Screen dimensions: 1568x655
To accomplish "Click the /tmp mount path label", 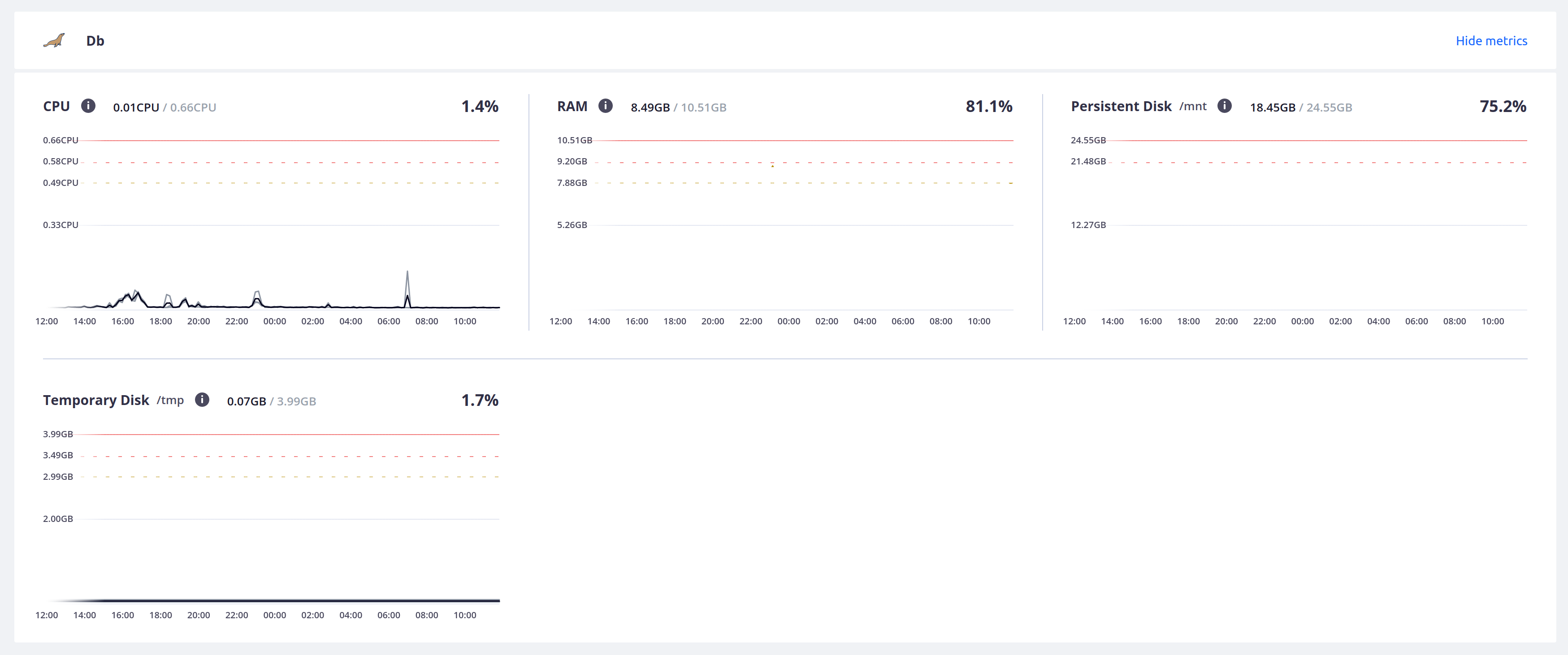I will point(170,400).
